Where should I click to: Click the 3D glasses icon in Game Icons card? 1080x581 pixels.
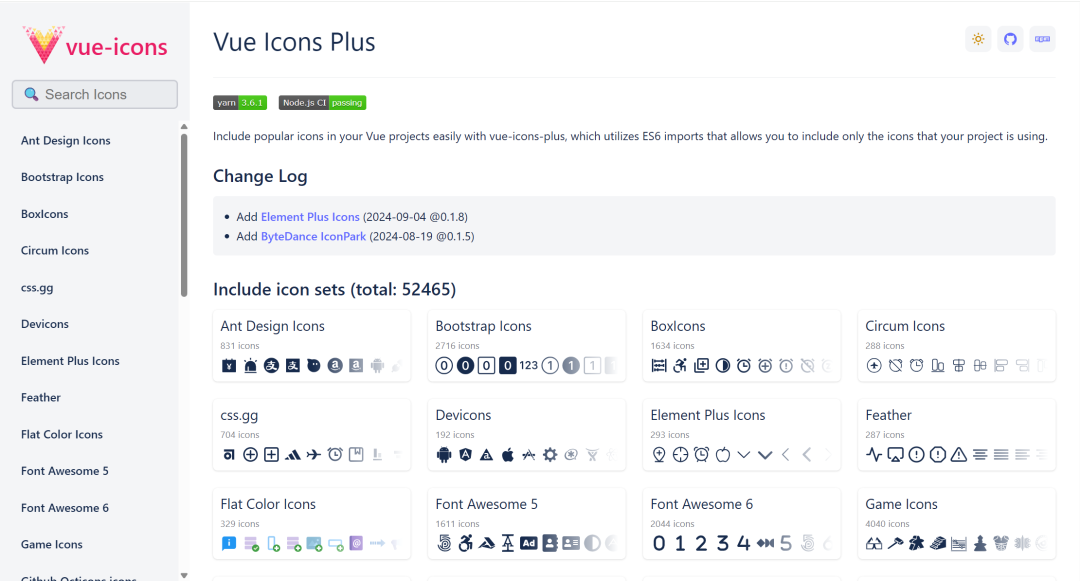pyautogui.click(x=874, y=544)
